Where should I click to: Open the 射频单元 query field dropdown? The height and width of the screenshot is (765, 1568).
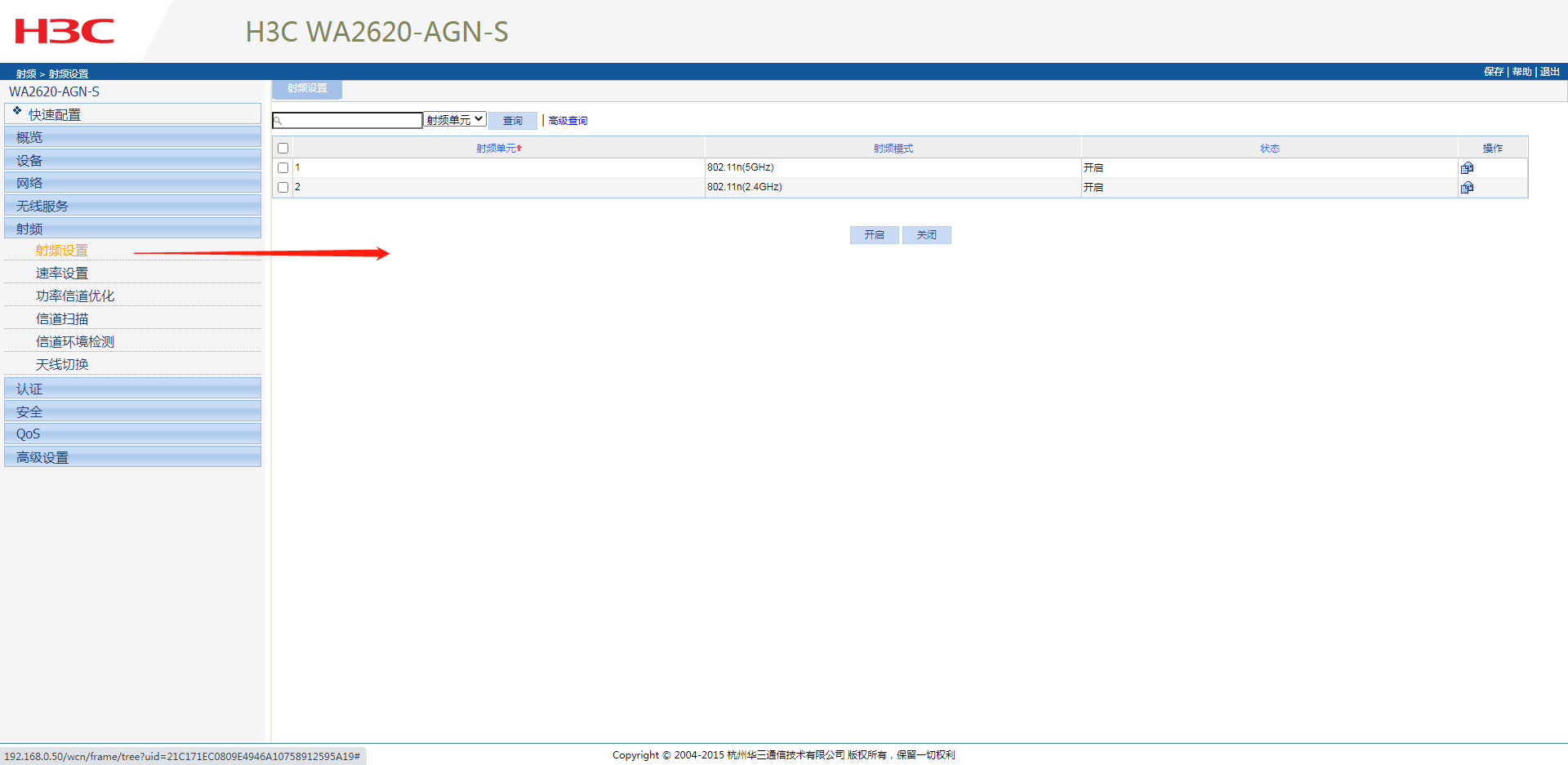[455, 120]
